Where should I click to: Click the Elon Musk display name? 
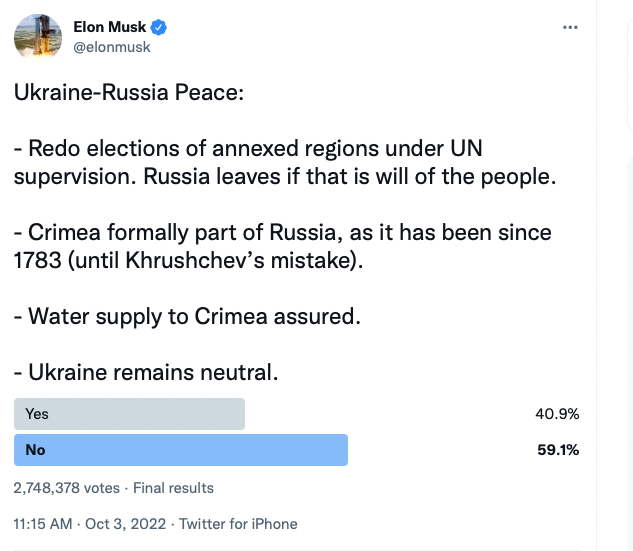[x=109, y=27]
